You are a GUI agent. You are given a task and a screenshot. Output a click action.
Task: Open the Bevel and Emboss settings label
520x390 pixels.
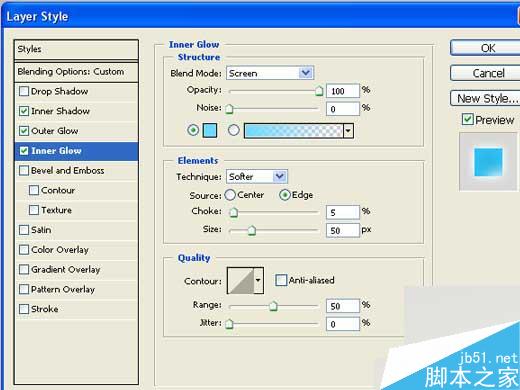click(x=68, y=171)
